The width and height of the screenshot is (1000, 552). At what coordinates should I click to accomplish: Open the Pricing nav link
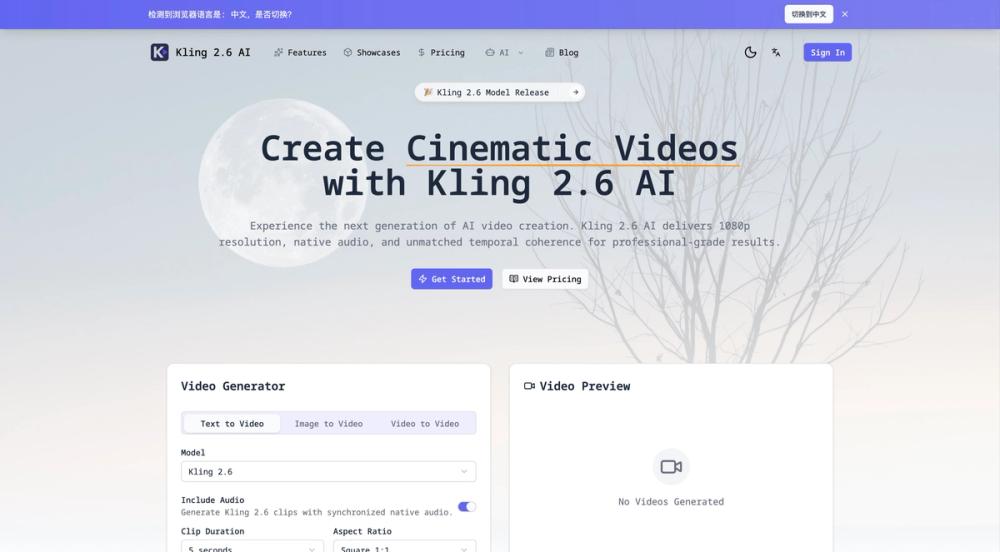tap(441, 52)
